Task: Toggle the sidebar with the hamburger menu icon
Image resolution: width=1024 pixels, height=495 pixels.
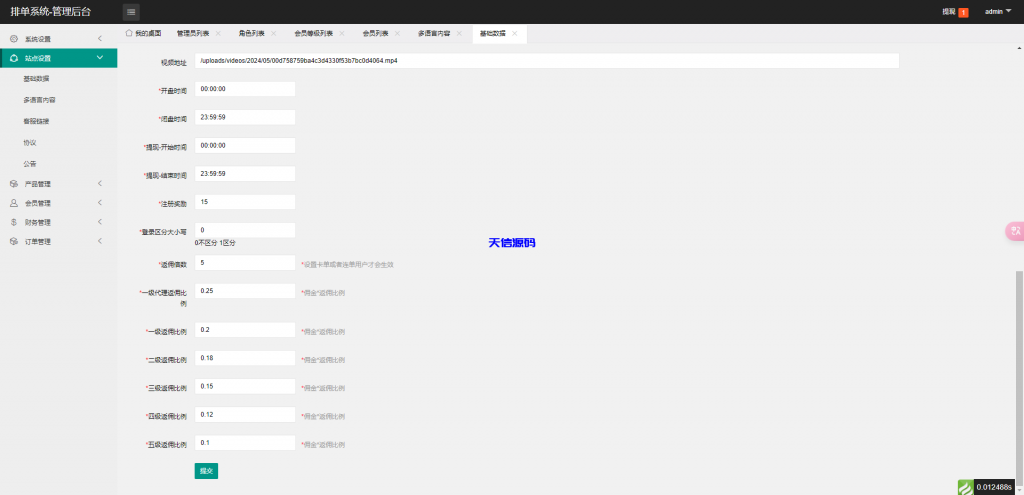Action: point(131,12)
